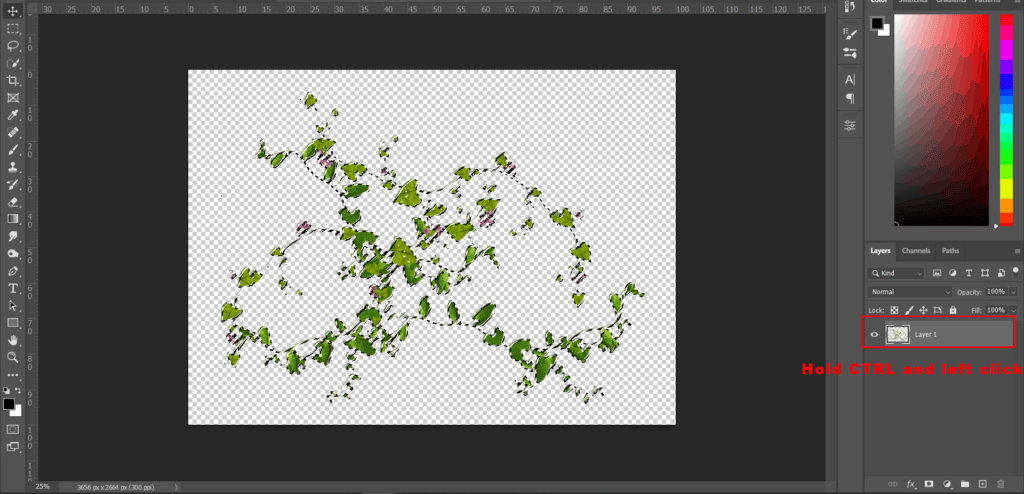This screenshot has height=494, width=1024.
Task: Lock layer position
Action: click(x=923, y=310)
